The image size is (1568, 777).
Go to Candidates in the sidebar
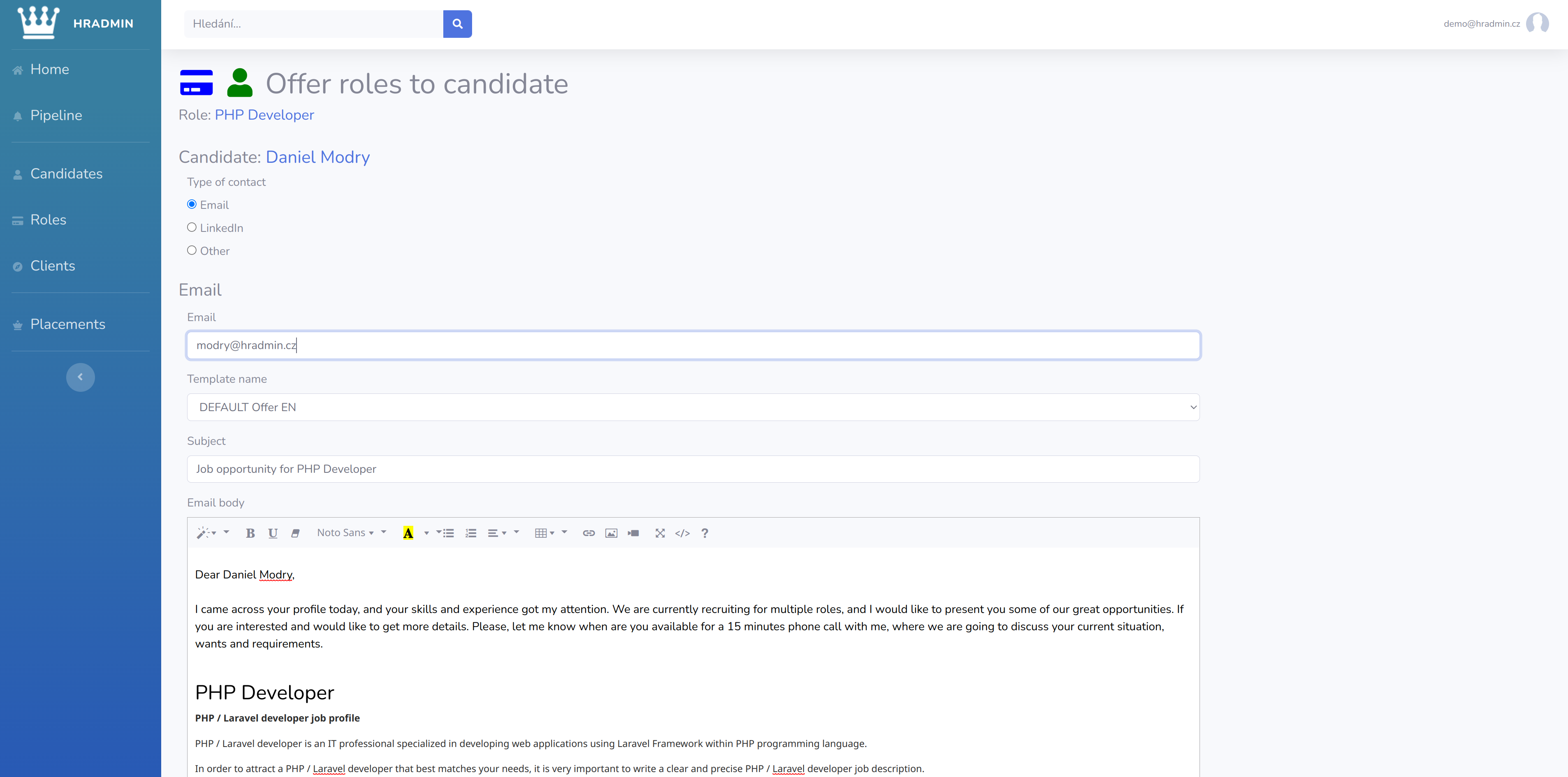point(66,174)
